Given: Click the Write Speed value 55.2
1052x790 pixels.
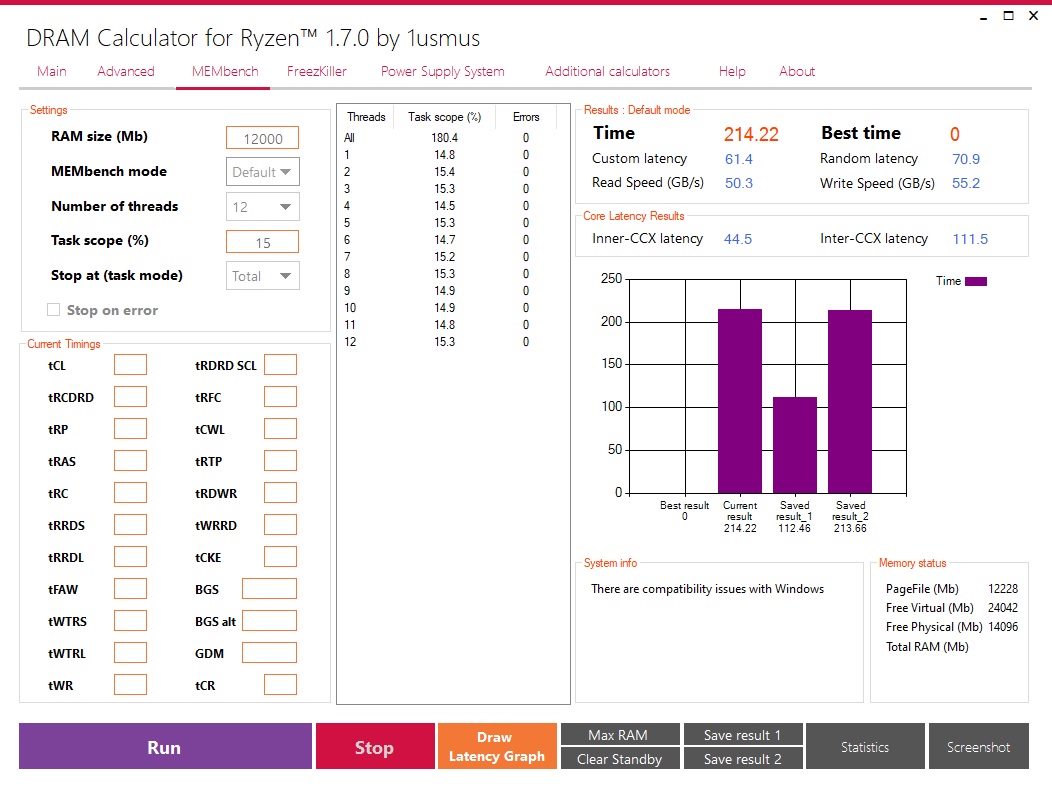Looking at the screenshot, I should pyautogui.click(x=966, y=183).
